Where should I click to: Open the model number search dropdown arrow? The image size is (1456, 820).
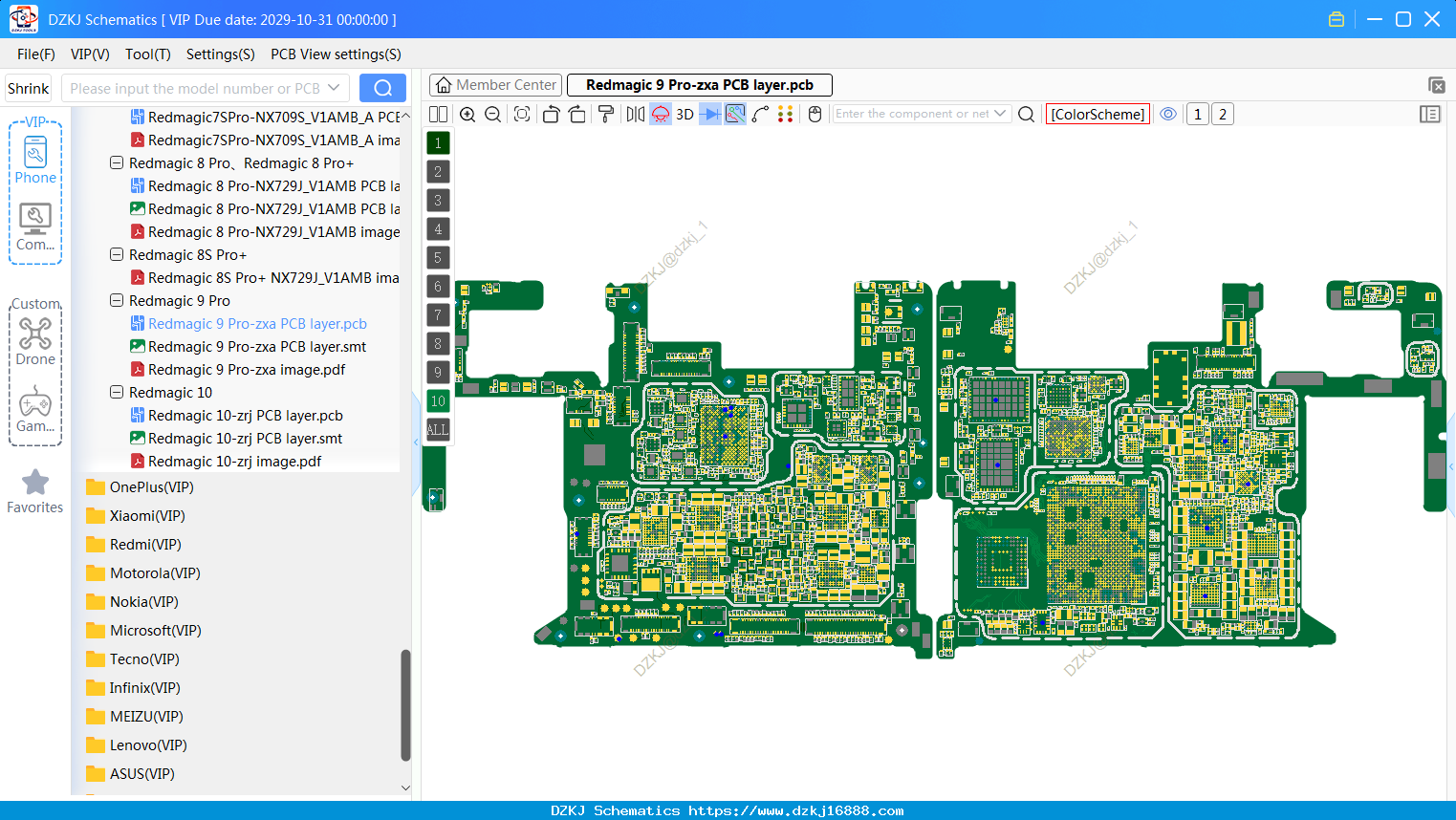click(x=334, y=88)
